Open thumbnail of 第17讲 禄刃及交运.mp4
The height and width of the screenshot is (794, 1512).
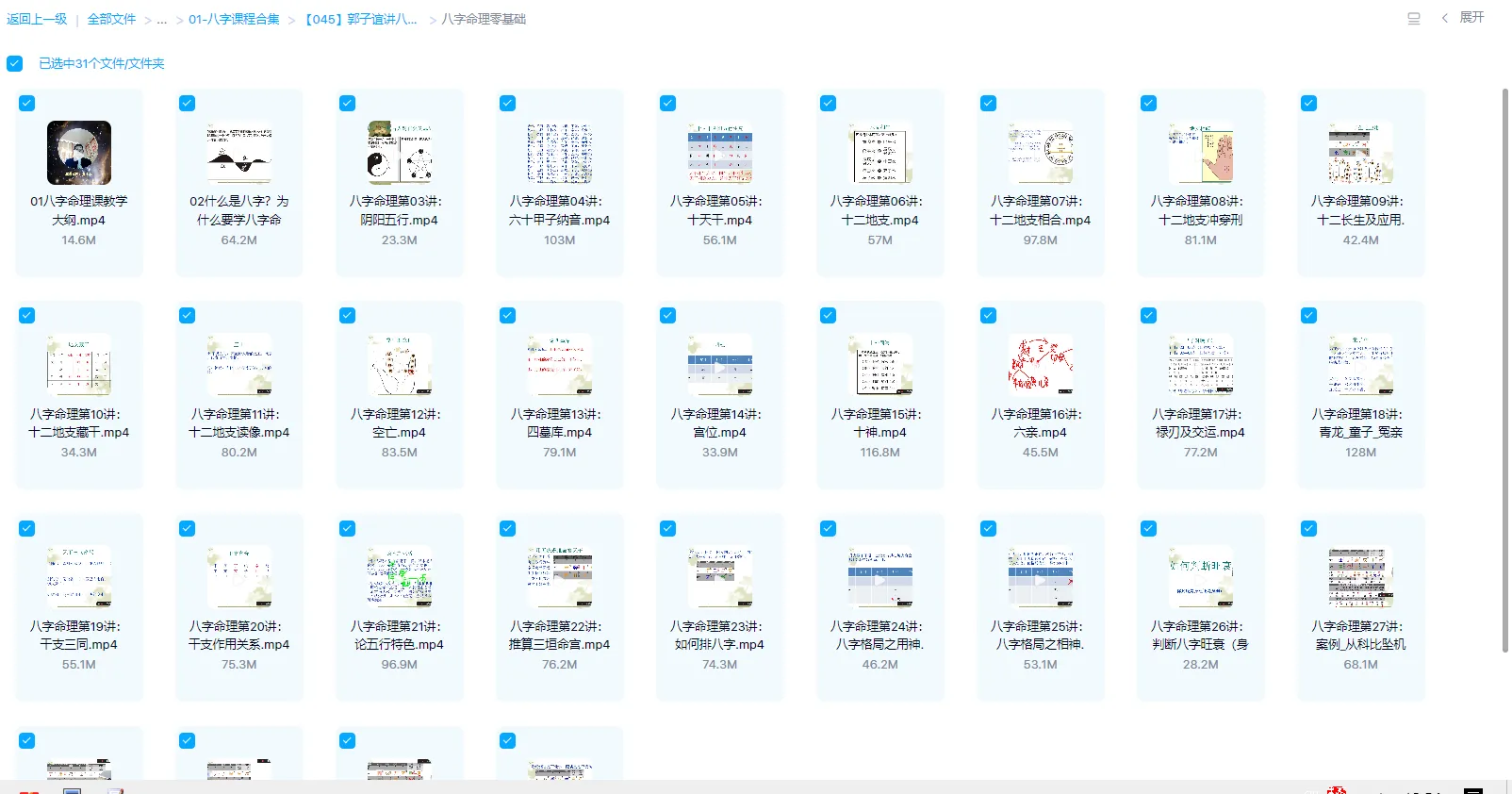[x=1201, y=365]
